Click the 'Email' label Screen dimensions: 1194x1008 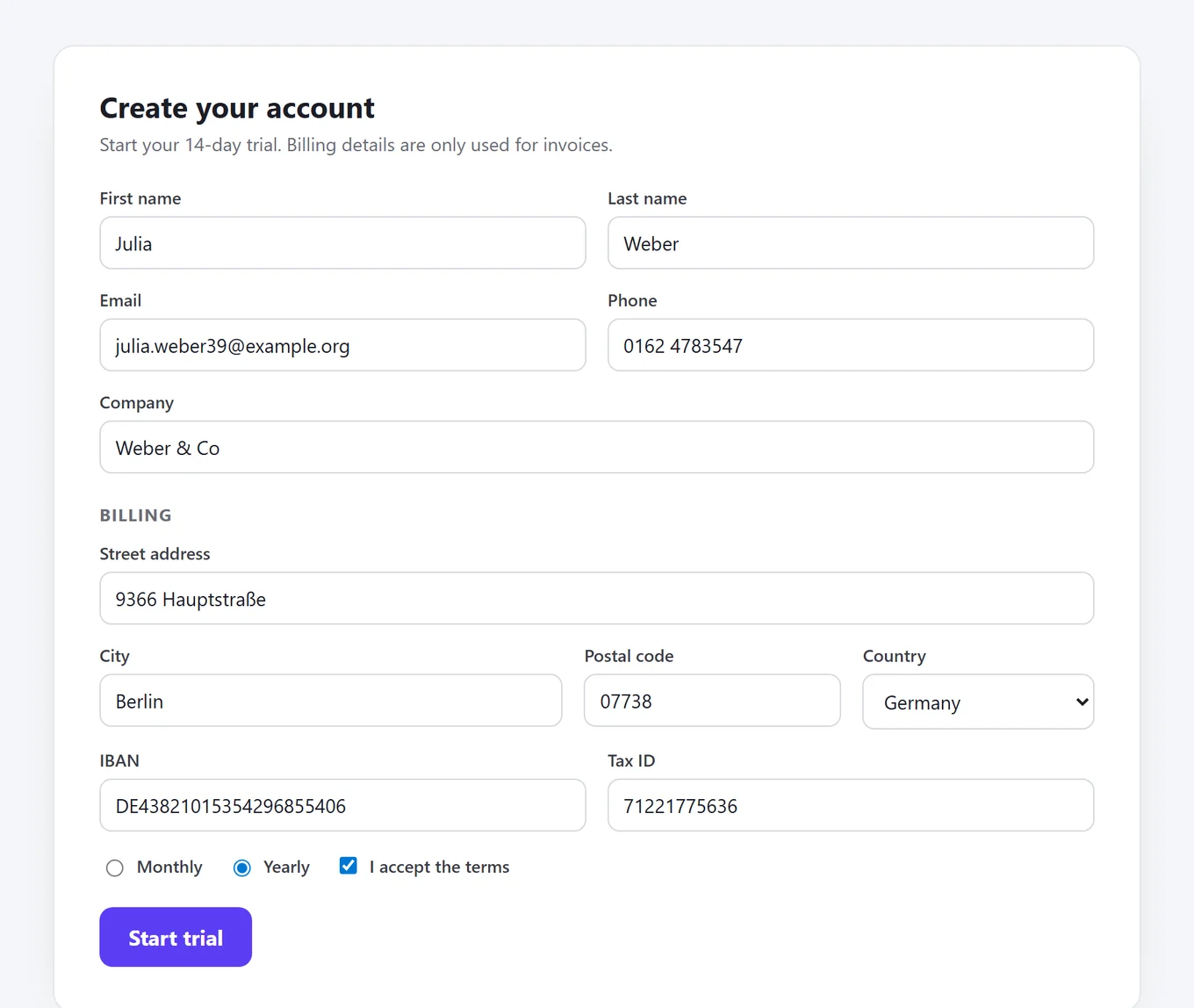(120, 300)
